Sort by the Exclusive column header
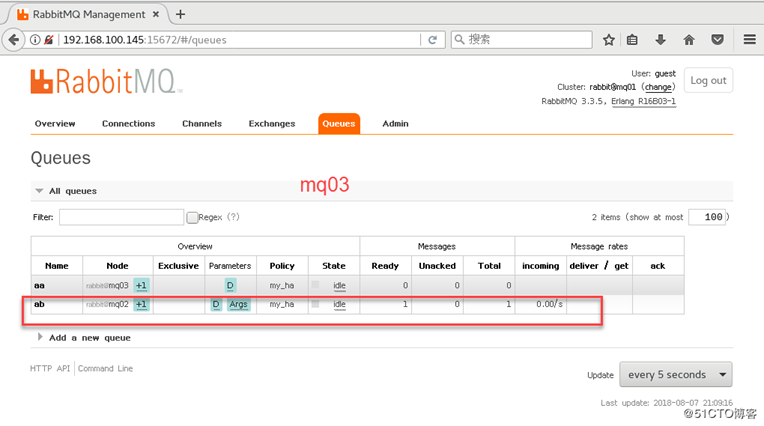764x426 pixels. [178, 266]
